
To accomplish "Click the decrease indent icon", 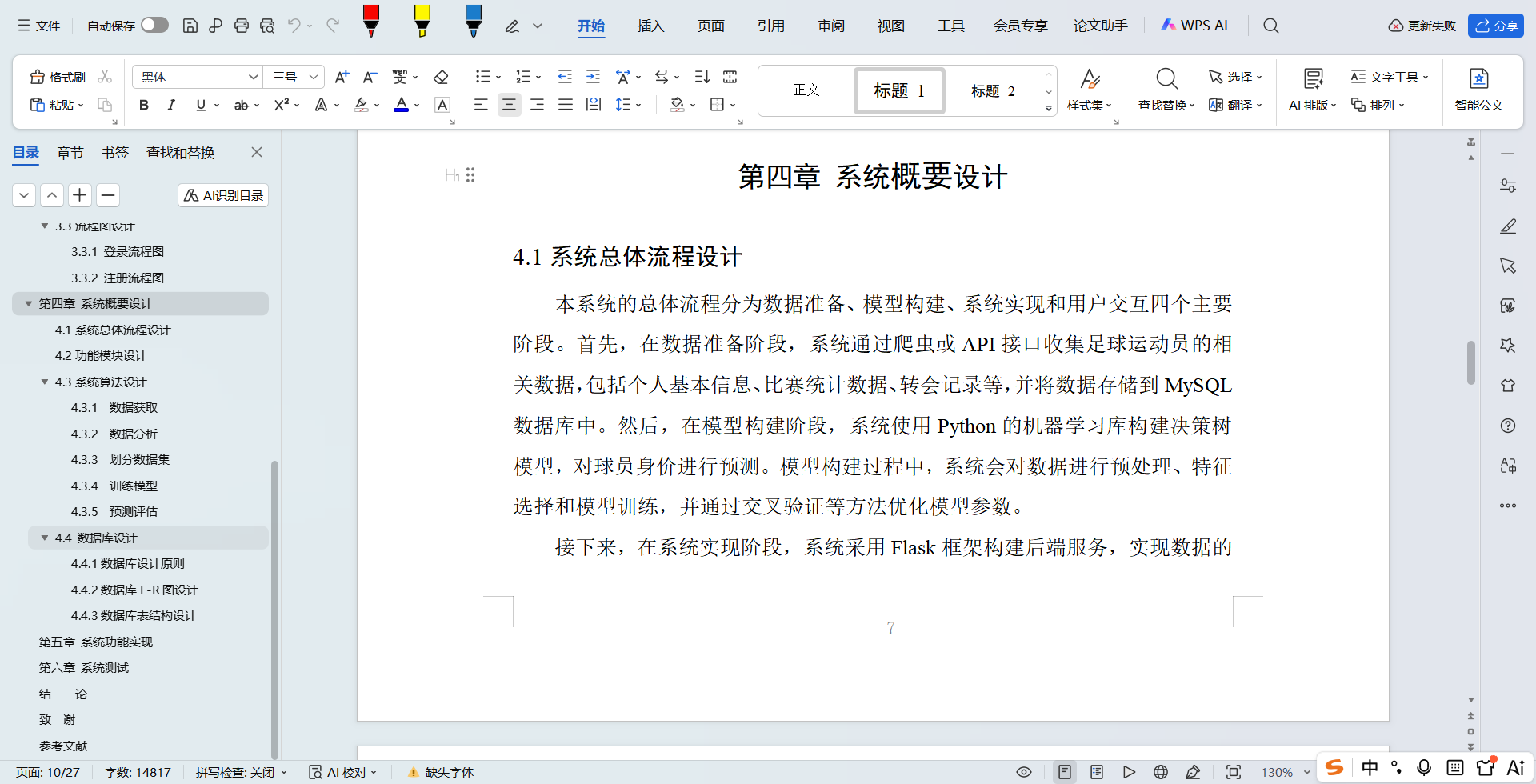I will pos(565,77).
